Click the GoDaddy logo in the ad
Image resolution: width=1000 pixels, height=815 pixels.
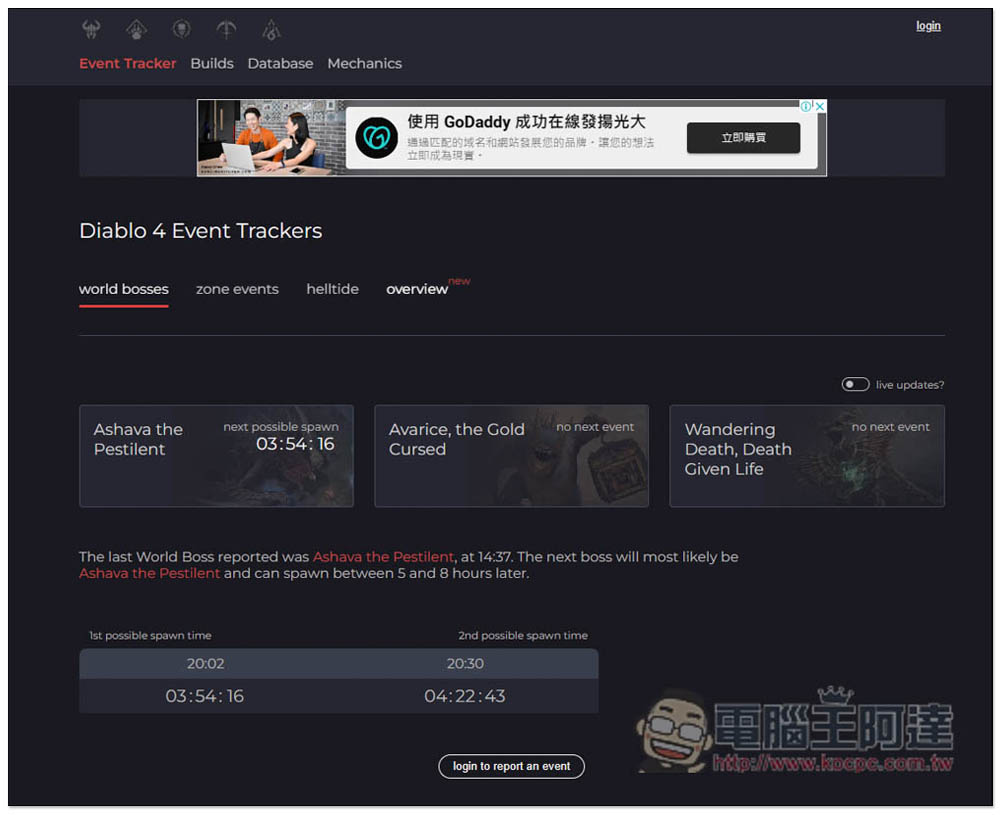376,137
